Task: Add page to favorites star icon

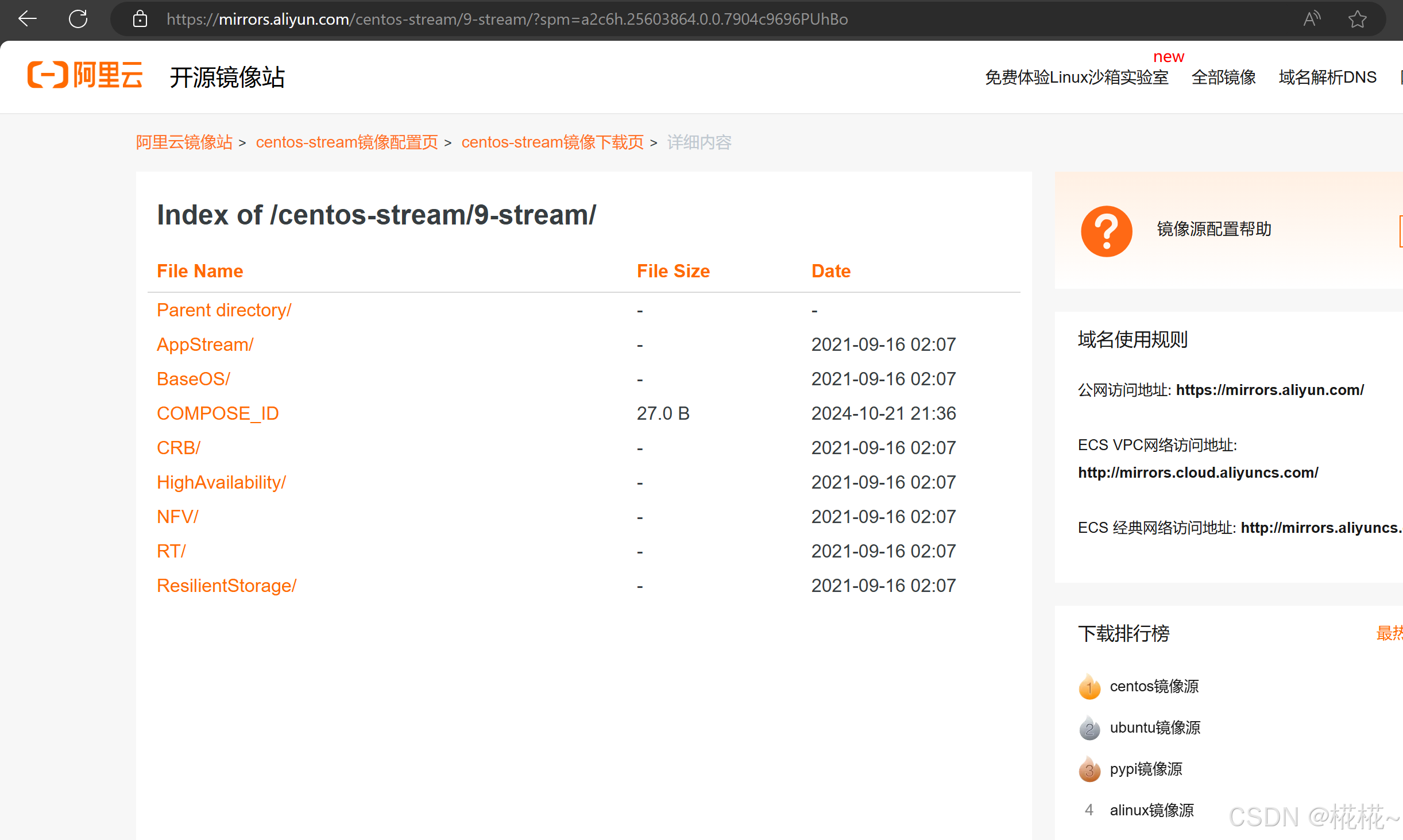Action: pyautogui.click(x=1358, y=19)
